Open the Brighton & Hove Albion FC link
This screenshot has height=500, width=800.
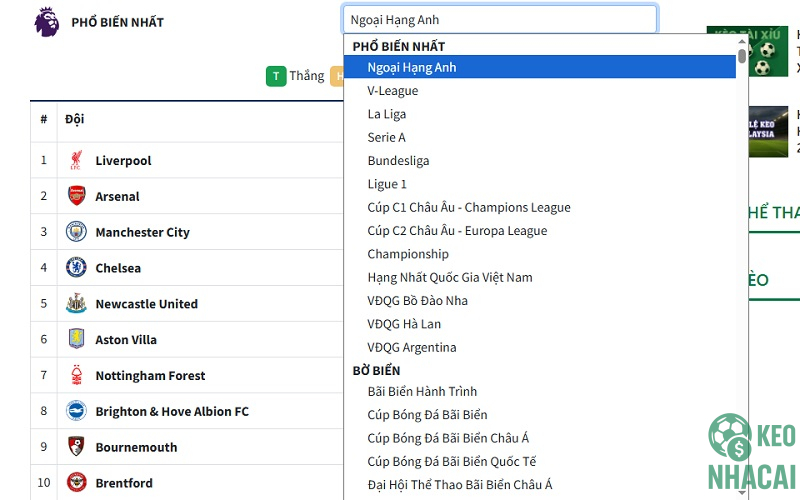(172, 412)
